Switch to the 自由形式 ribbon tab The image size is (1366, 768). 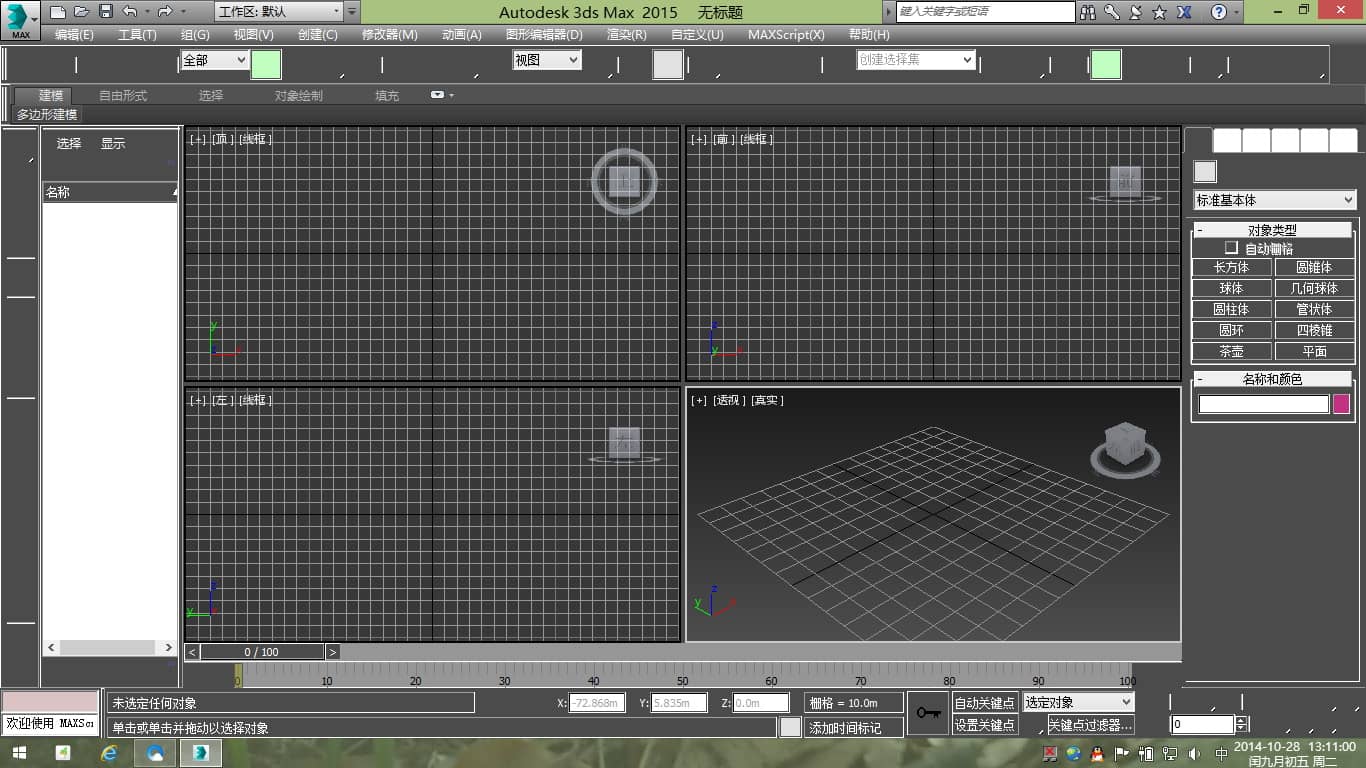coord(122,96)
